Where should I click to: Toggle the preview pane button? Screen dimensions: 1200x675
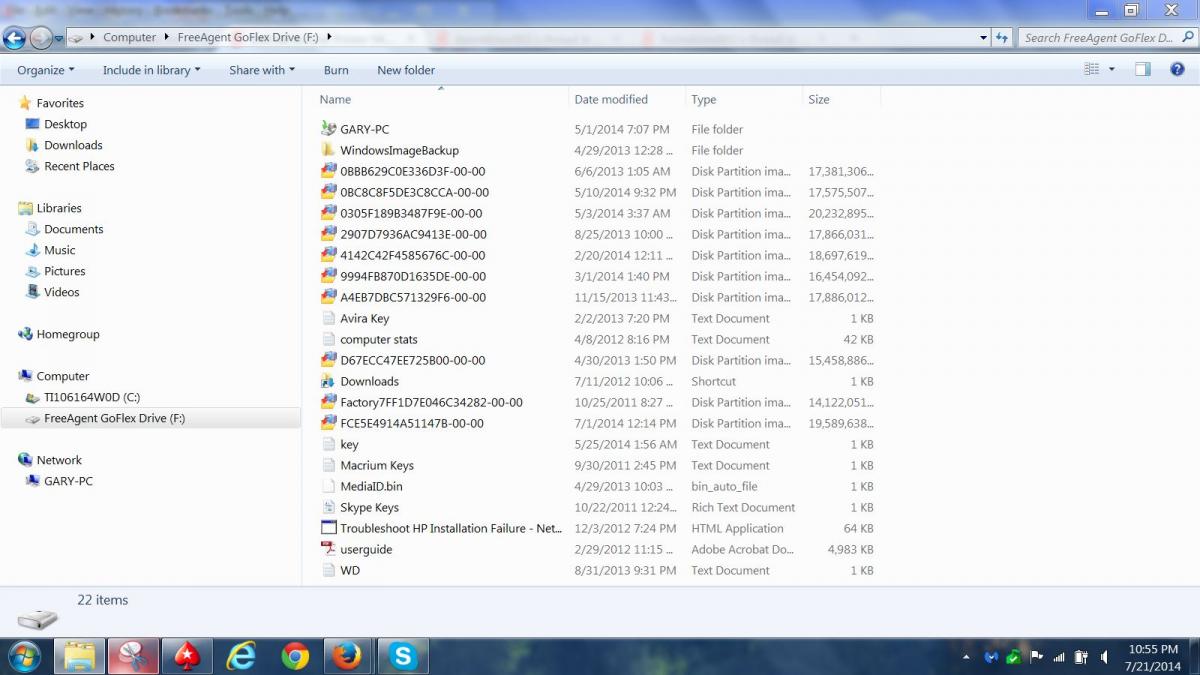tap(1143, 69)
